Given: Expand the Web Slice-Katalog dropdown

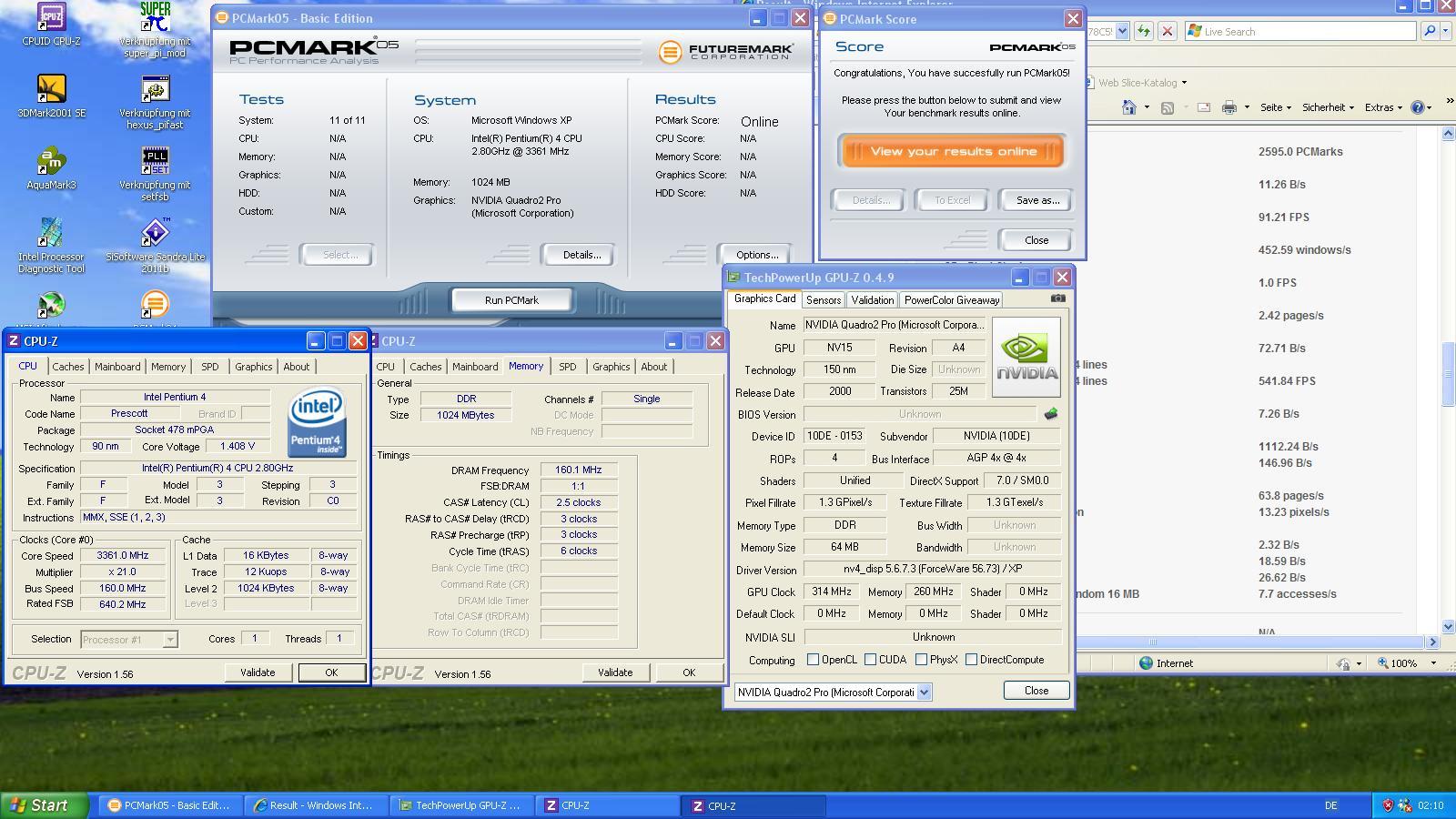Looking at the screenshot, I should (1183, 83).
